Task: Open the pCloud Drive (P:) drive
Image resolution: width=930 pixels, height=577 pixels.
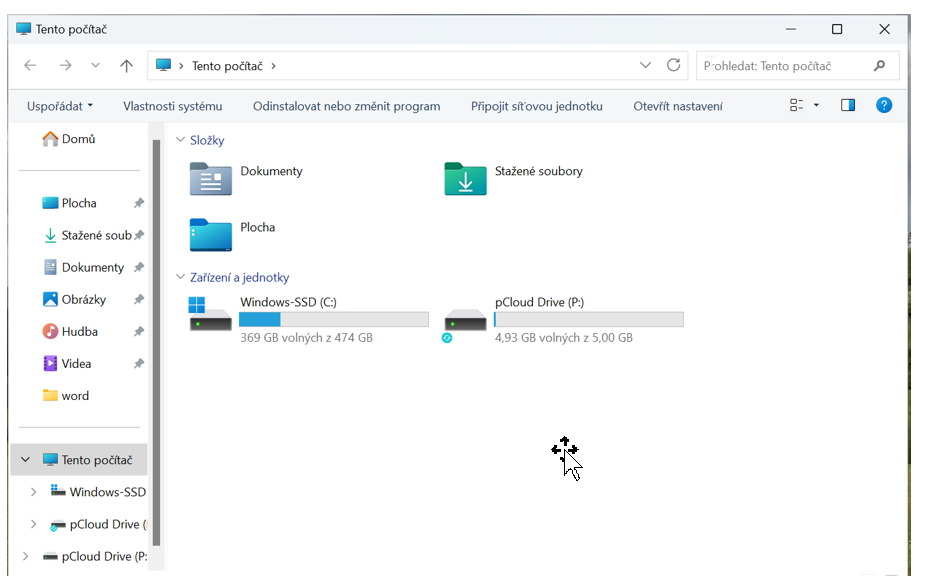Action: pos(465,319)
